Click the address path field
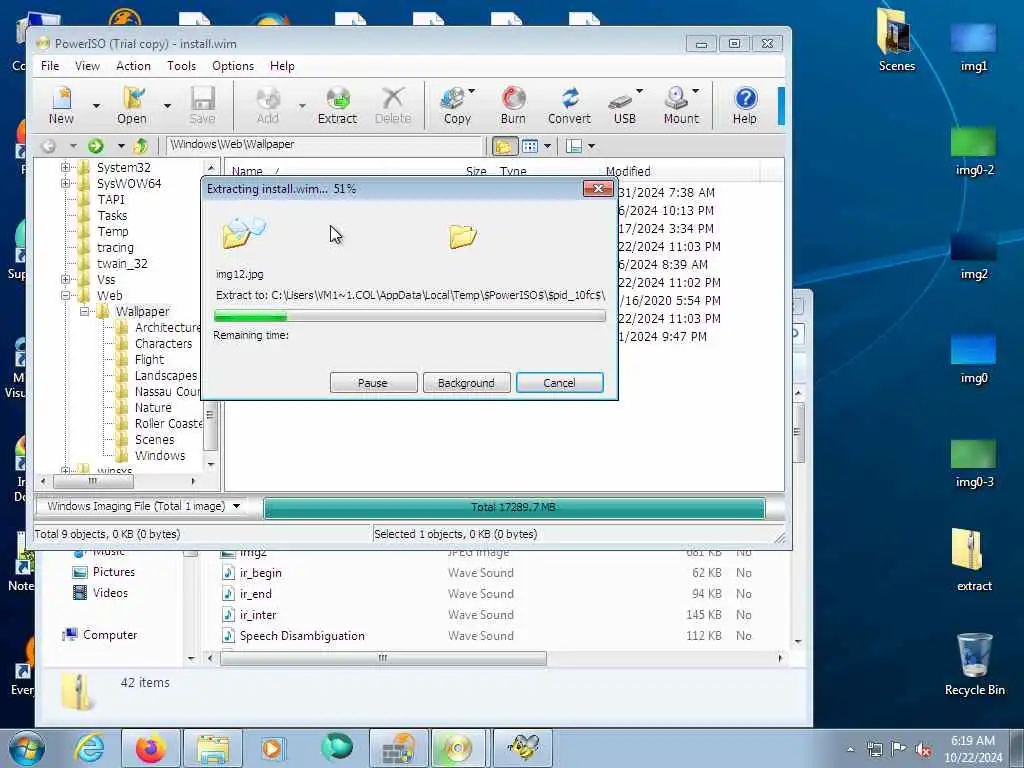Viewport: 1024px width, 768px height. pos(324,144)
